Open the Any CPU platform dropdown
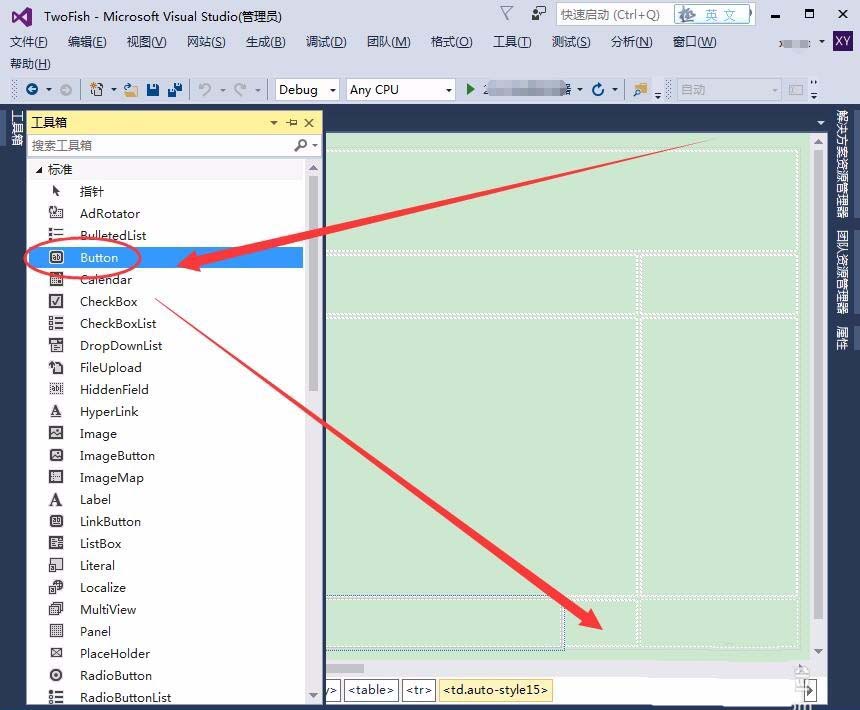The image size is (860, 710). tap(450, 89)
